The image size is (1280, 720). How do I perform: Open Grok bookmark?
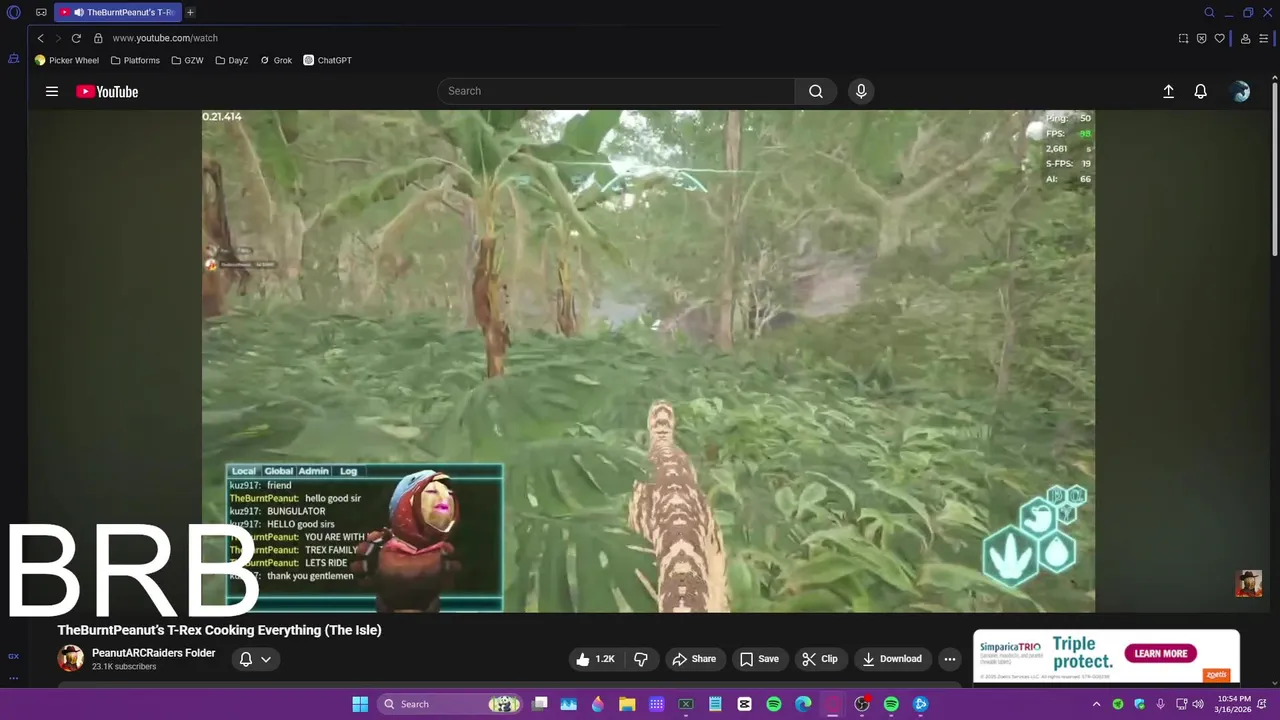tap(276, 60)
